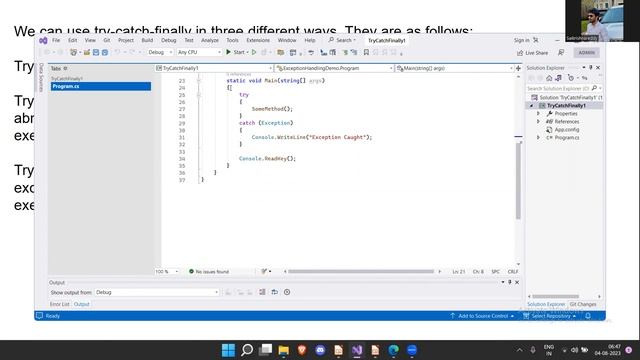Click the Bookmark toolbar icon
The height and width of the screenshot is (360, 640).
[x=366, y=52]
